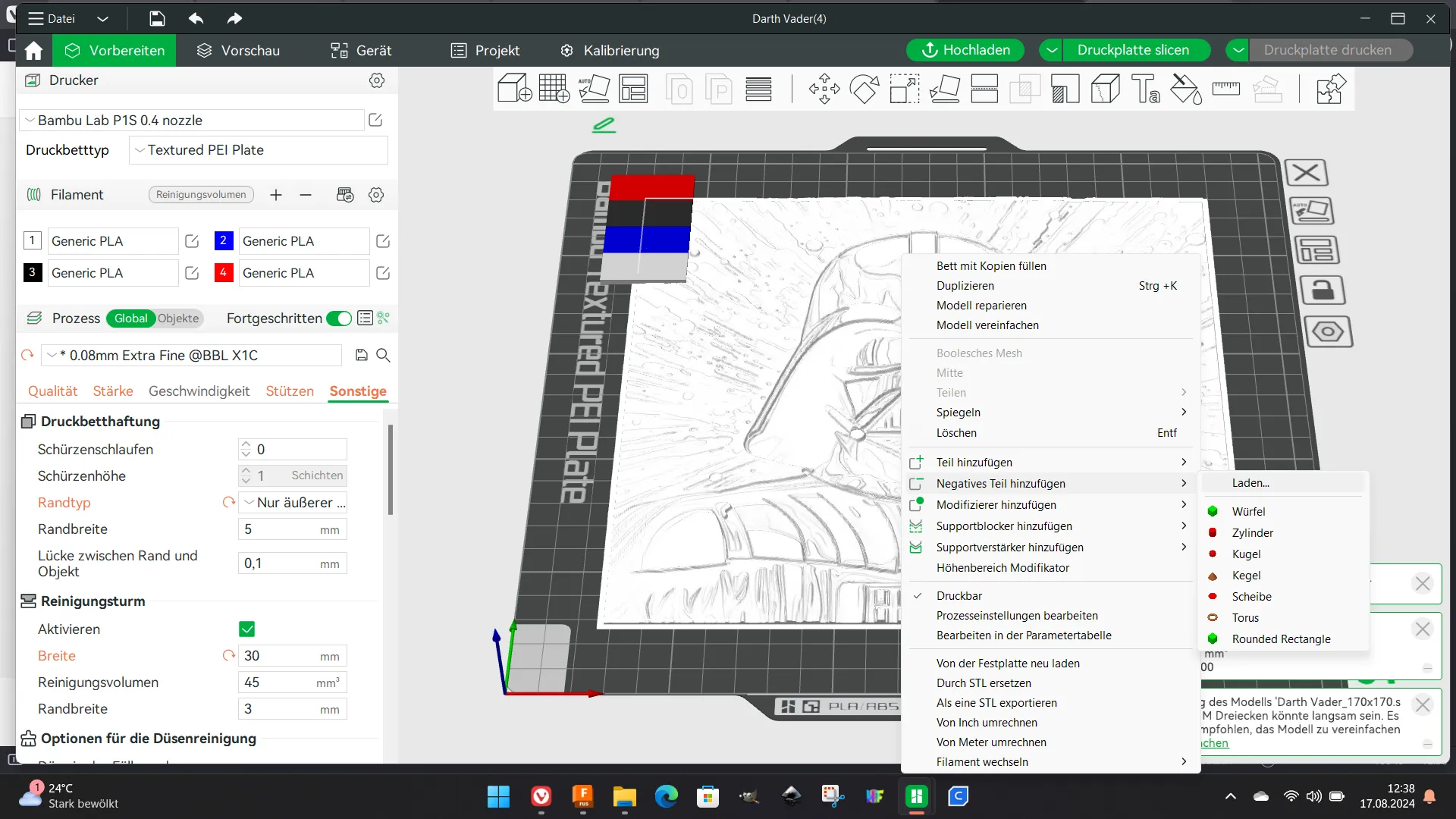Image resolution: width=1456 pixels, height=819 pixels.
Task: Open the Randtyp dropdown
Action: pos(293,503)
